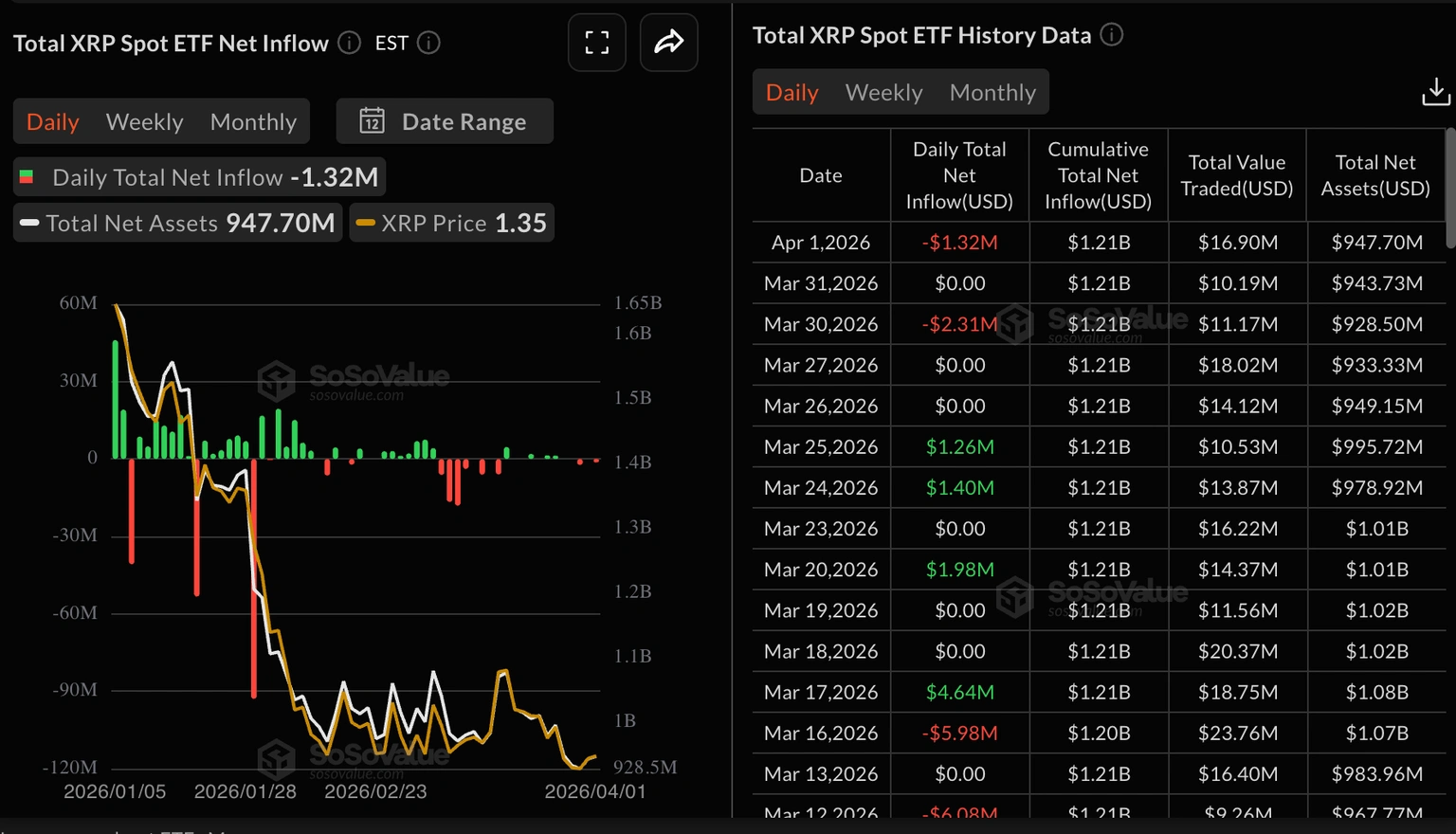Click info icon next to EST
Image resolution: width=1456 pixels, height=834 pixels.
(x=428, y=43)
